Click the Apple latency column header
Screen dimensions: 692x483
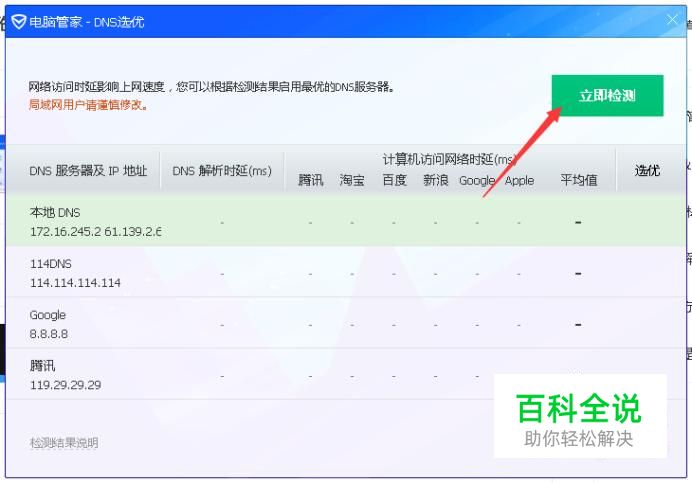click(519, 181)
